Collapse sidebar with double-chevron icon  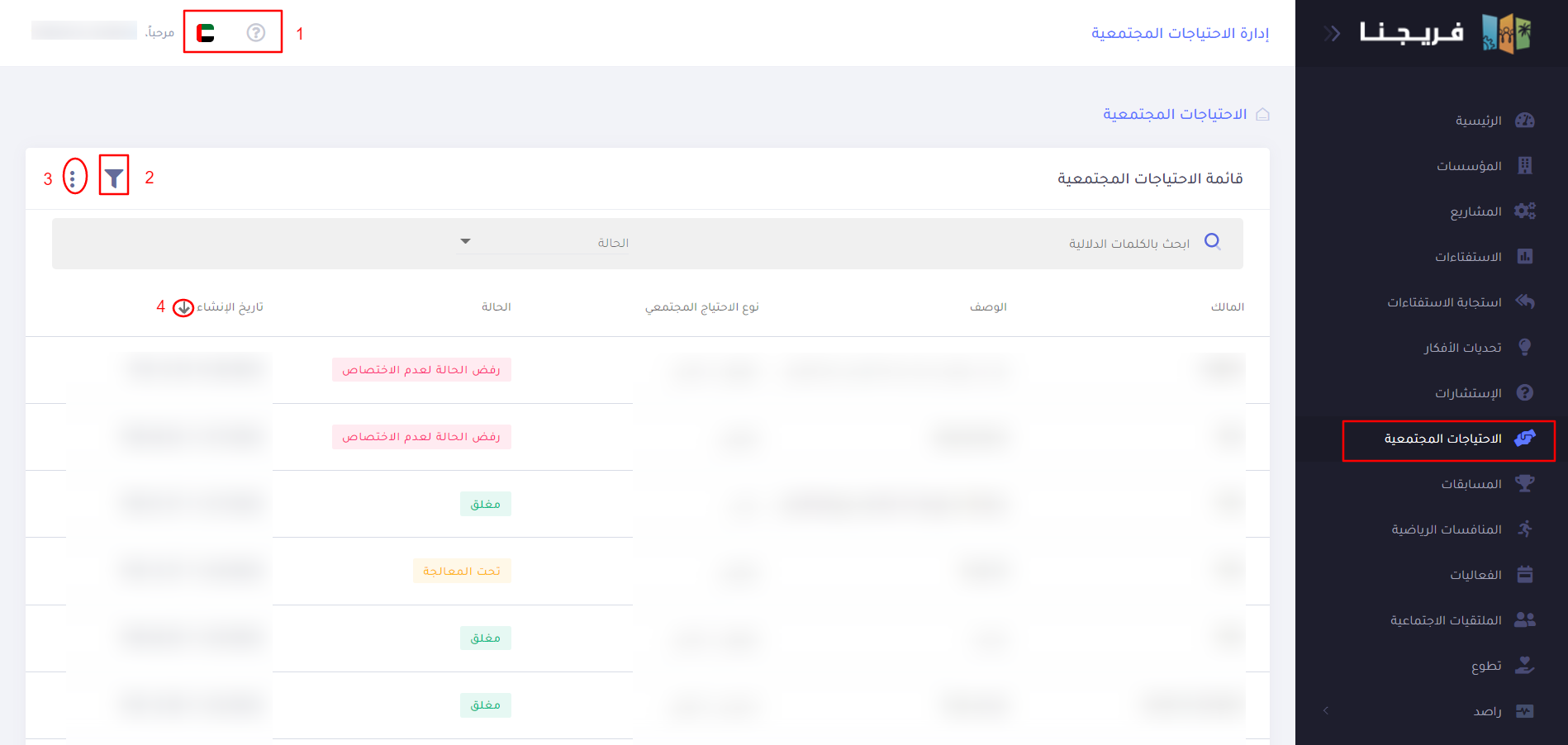coord(1332,33)
